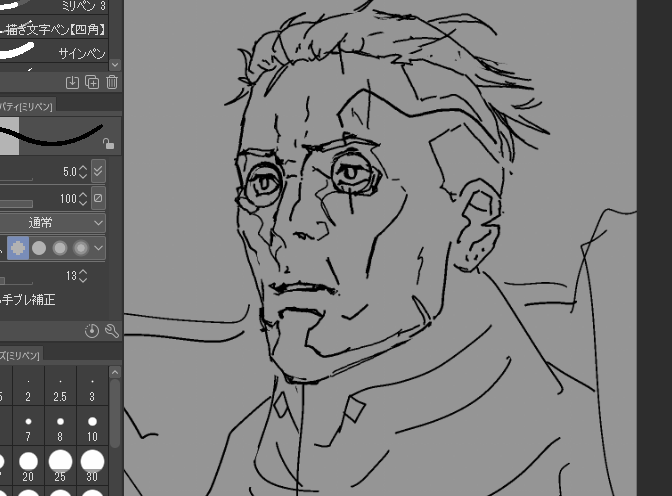
Task: Click the brush size 5.0 stepper arrows
Action: click(84, 172)
